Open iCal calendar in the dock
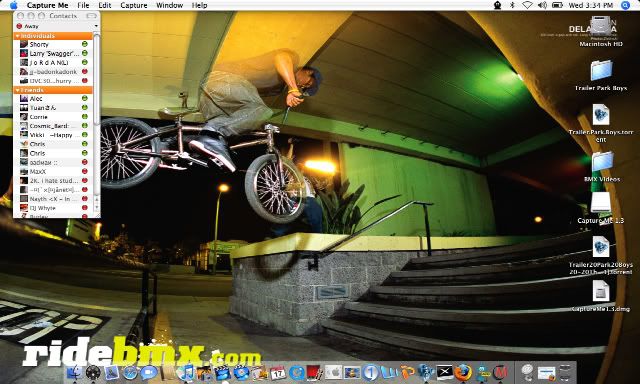The width and height of the screenshot is (640, 384). (278, 373)
